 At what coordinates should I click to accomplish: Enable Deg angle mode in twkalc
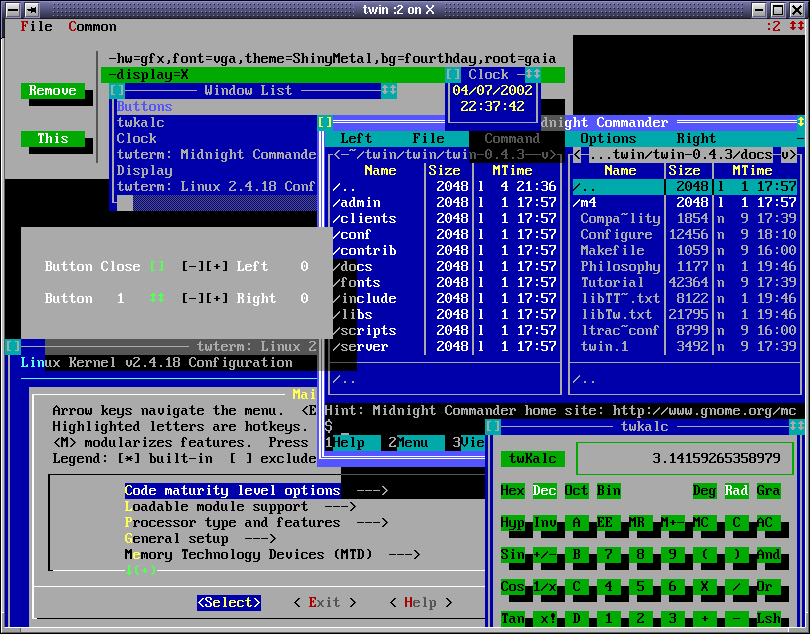click(705, 490)
